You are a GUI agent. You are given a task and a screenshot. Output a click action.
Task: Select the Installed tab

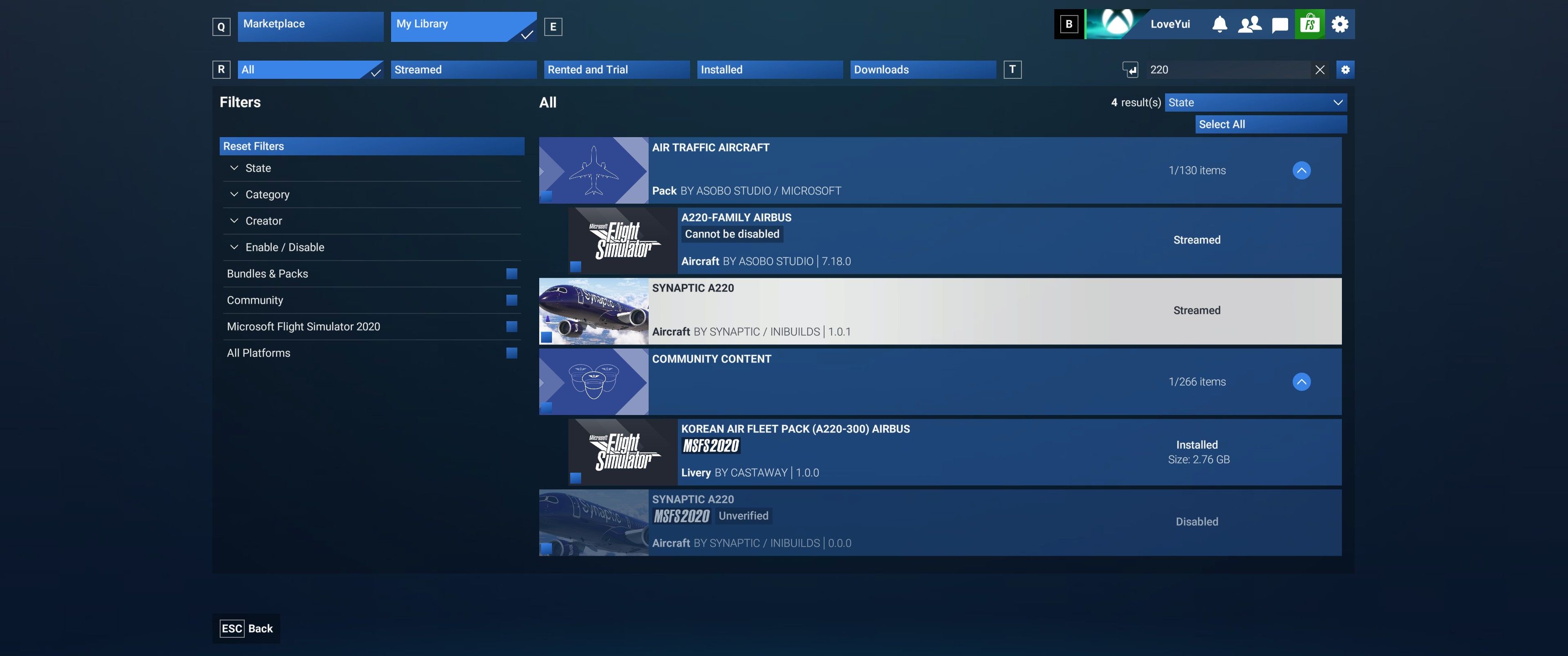click(770, 69)
